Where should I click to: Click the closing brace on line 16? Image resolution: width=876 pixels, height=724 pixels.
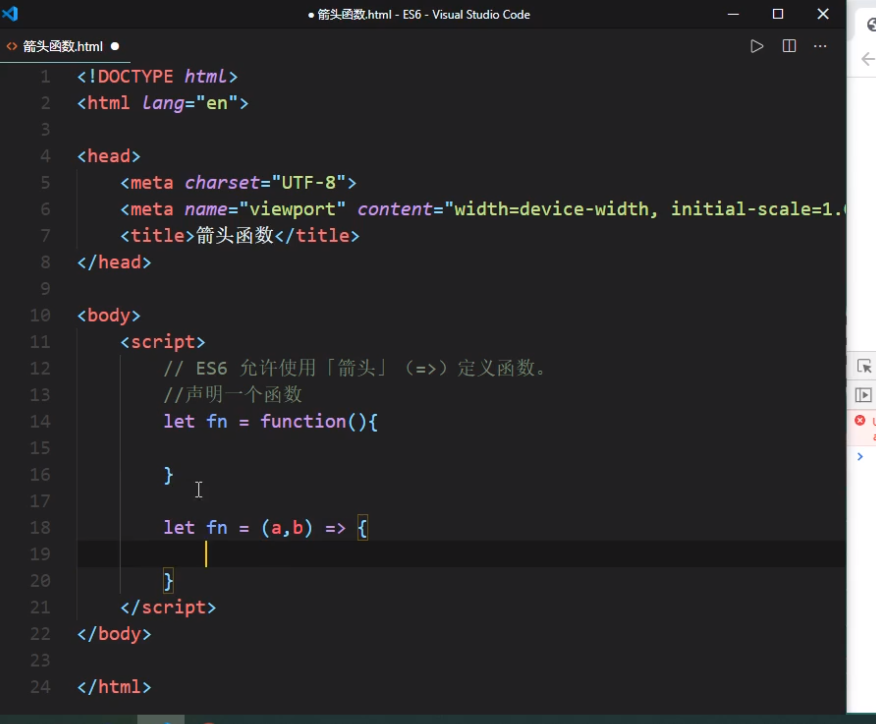coord(168,475)
